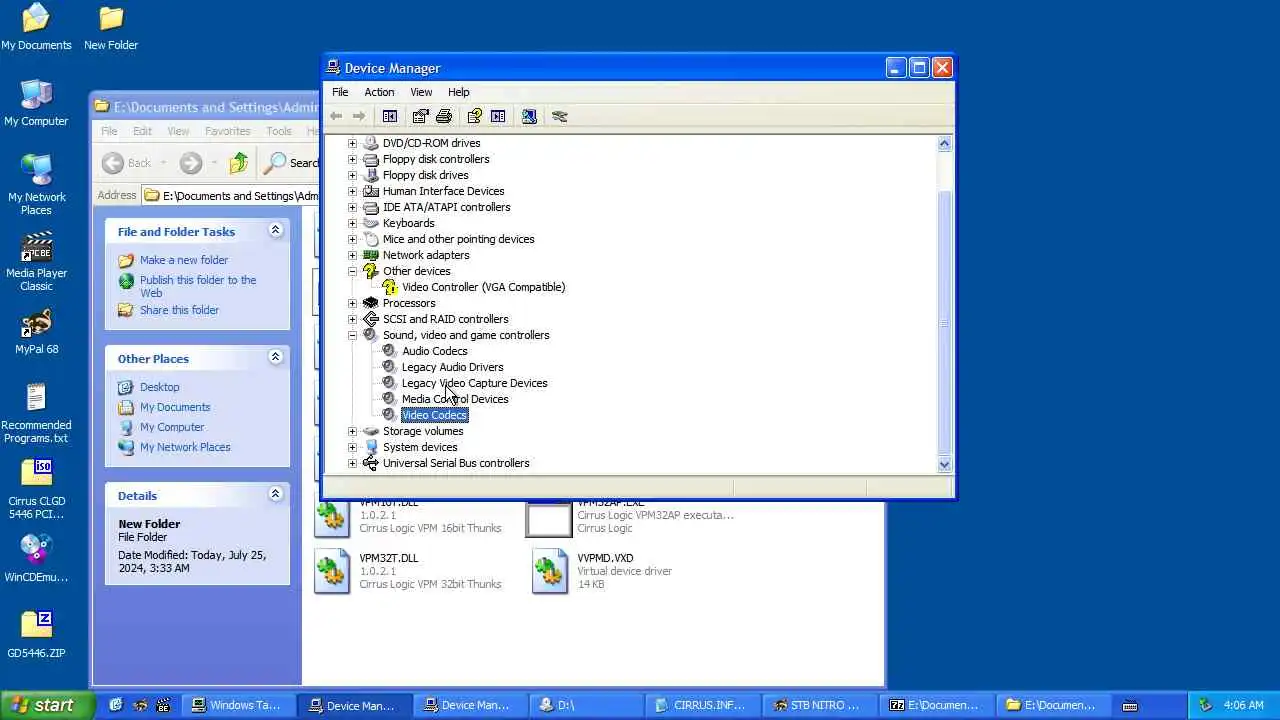This screenshot has width=1280, height=720.
Task: Select My Computer desktop icon
Action: tap(36, 104)
